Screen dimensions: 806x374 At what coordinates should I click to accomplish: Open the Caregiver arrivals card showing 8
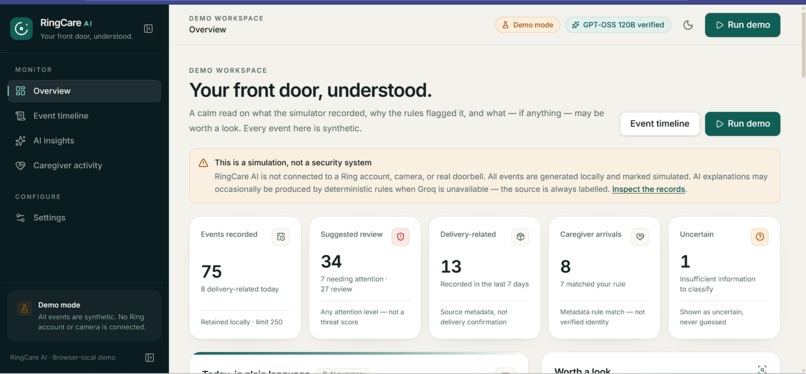point(604,277)
